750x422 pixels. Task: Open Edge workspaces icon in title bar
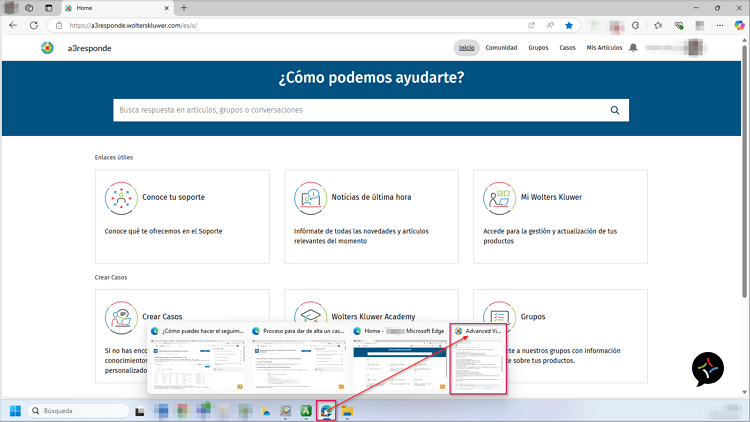(x=29, y=8)
